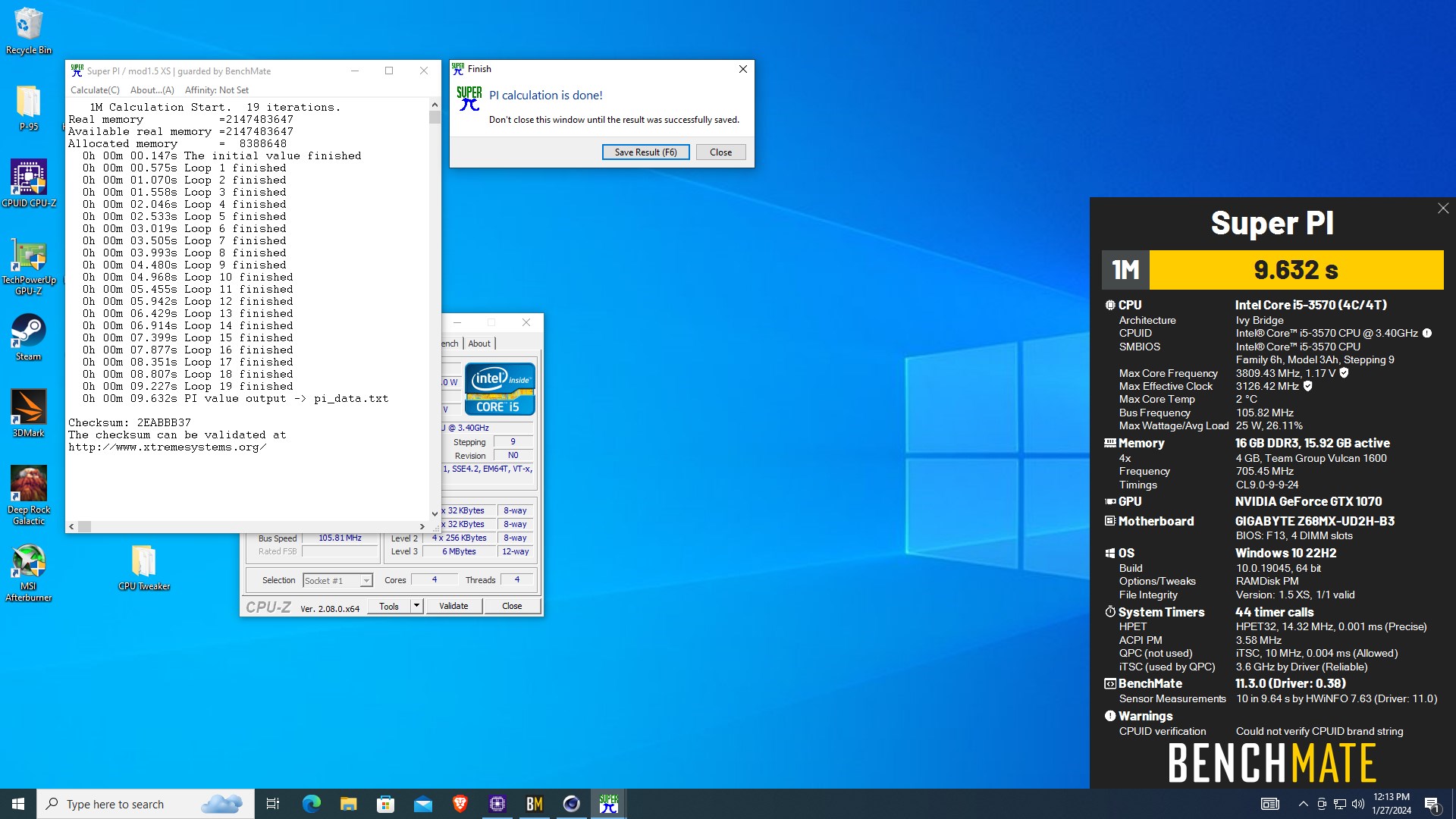The height and width of the screenshot is (819, 1456).
Task: Open the round blue-sphere taskbar app
Action: coord(571,804)
